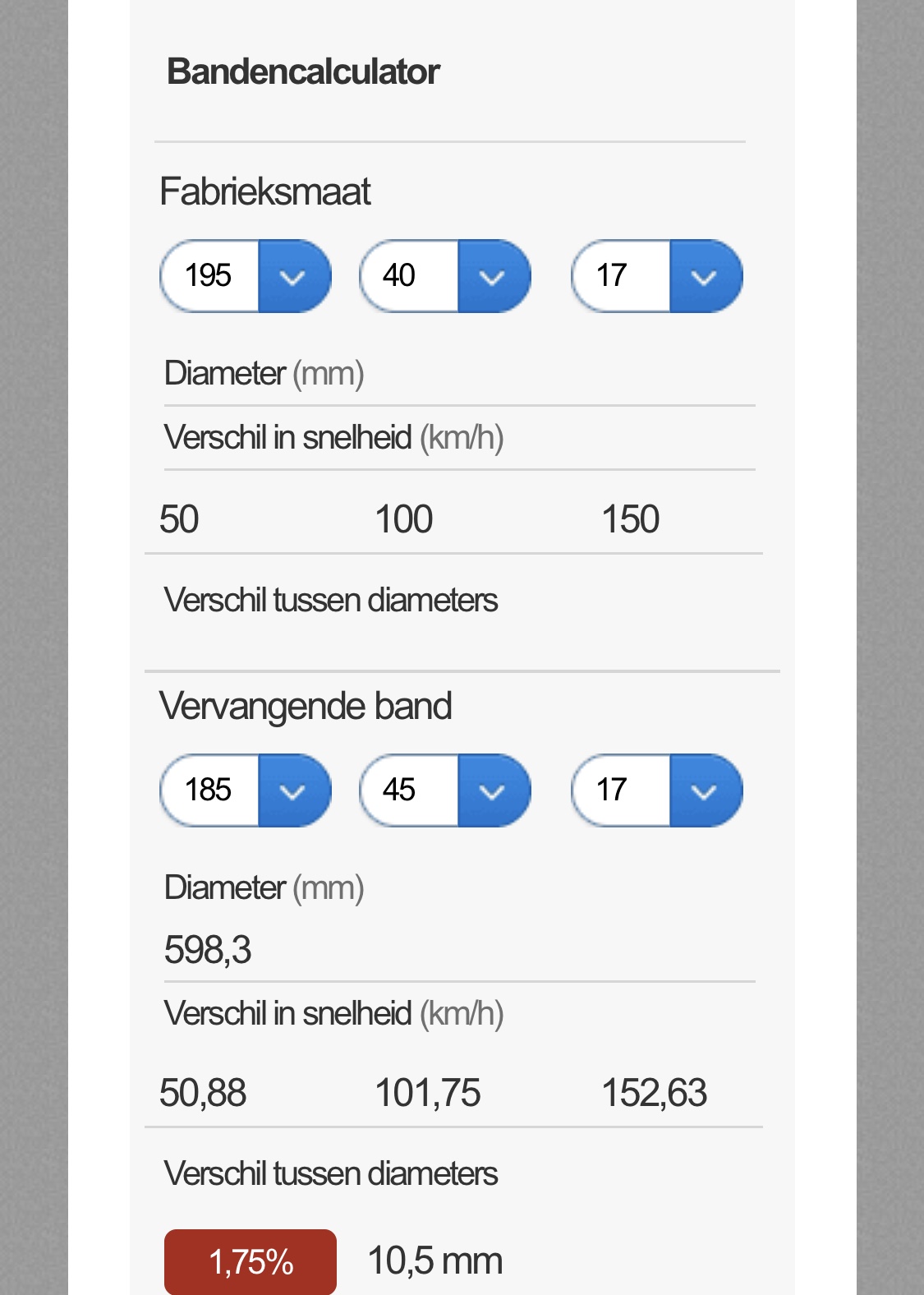The width and height of the screenshot is (924, 1295).
Task: Click the blue chevron beside replacement ratio 45
Action: coord(492,791)
